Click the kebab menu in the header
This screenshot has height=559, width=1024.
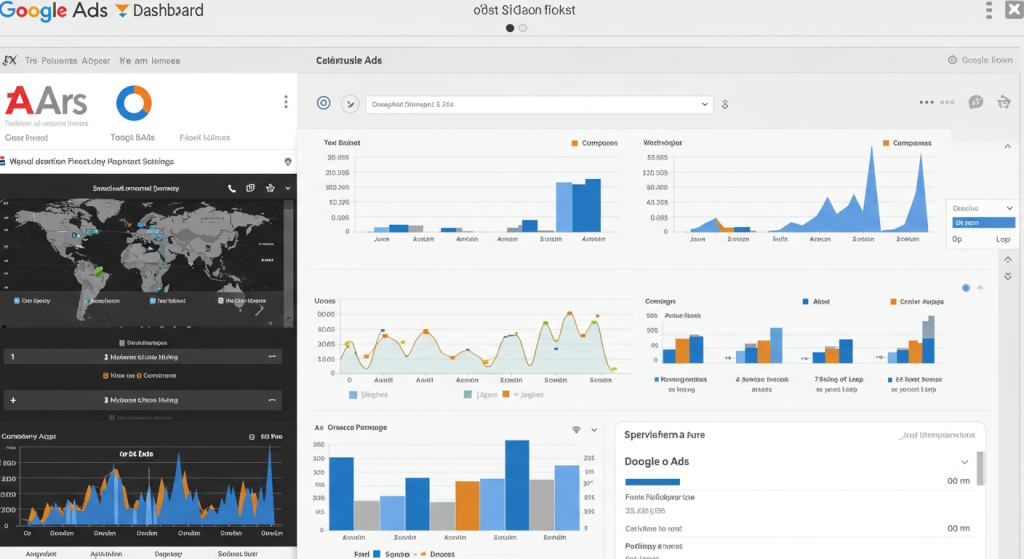(989, 10)
